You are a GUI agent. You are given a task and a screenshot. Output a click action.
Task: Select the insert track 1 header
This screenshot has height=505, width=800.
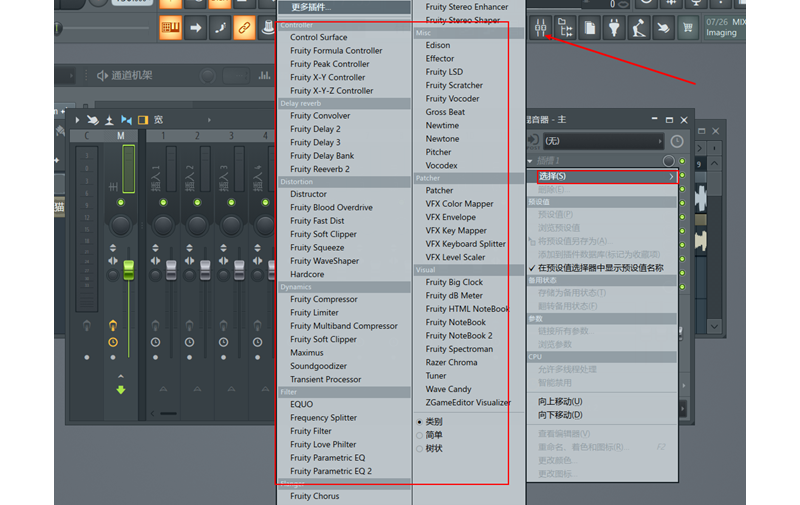(163, 136)
